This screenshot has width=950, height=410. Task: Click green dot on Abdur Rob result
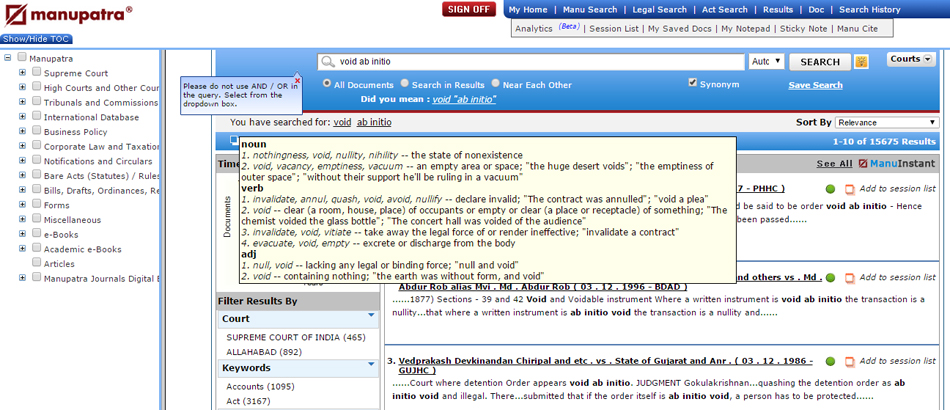[x=830, y=277]
